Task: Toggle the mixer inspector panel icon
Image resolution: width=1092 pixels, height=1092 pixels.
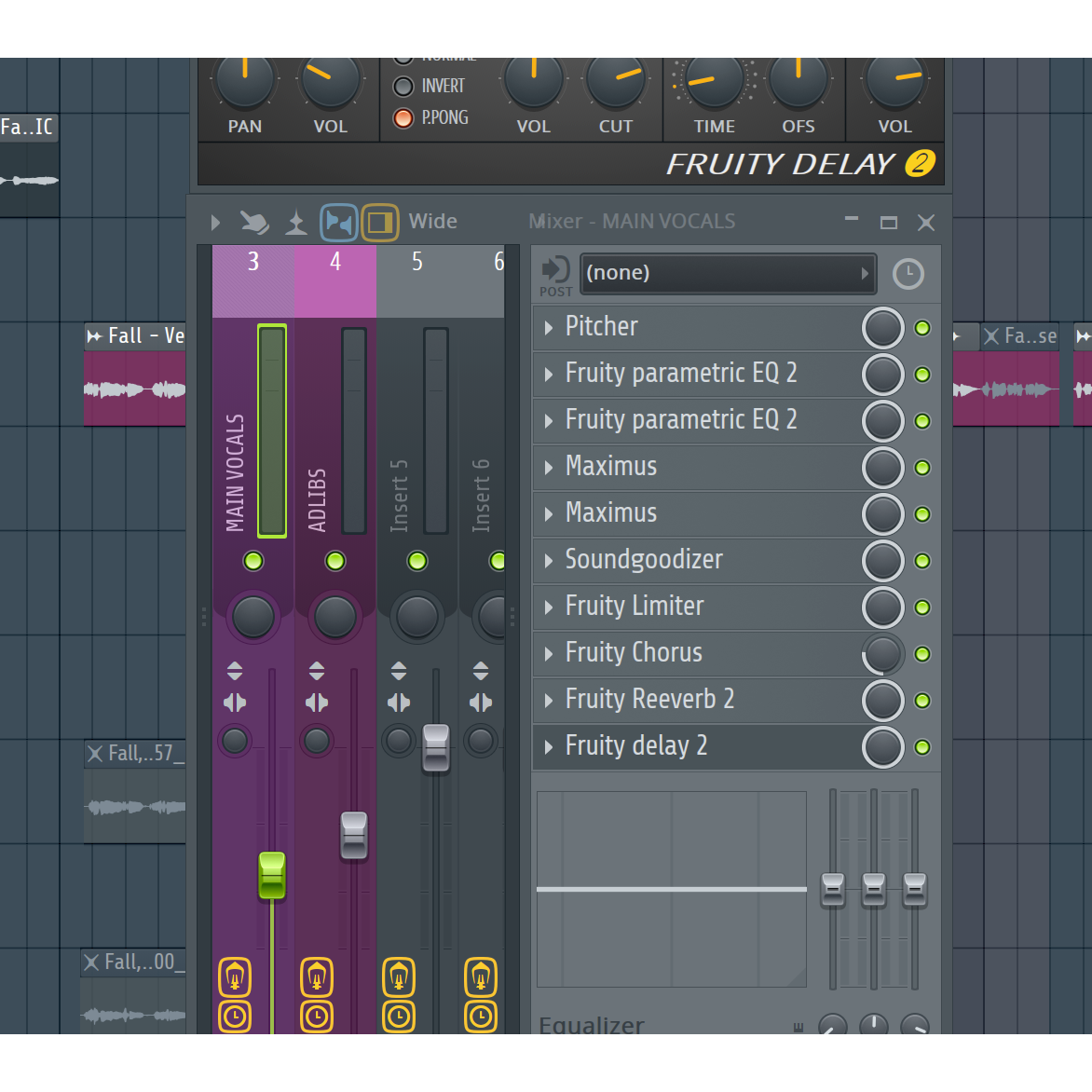Action: 379,223
